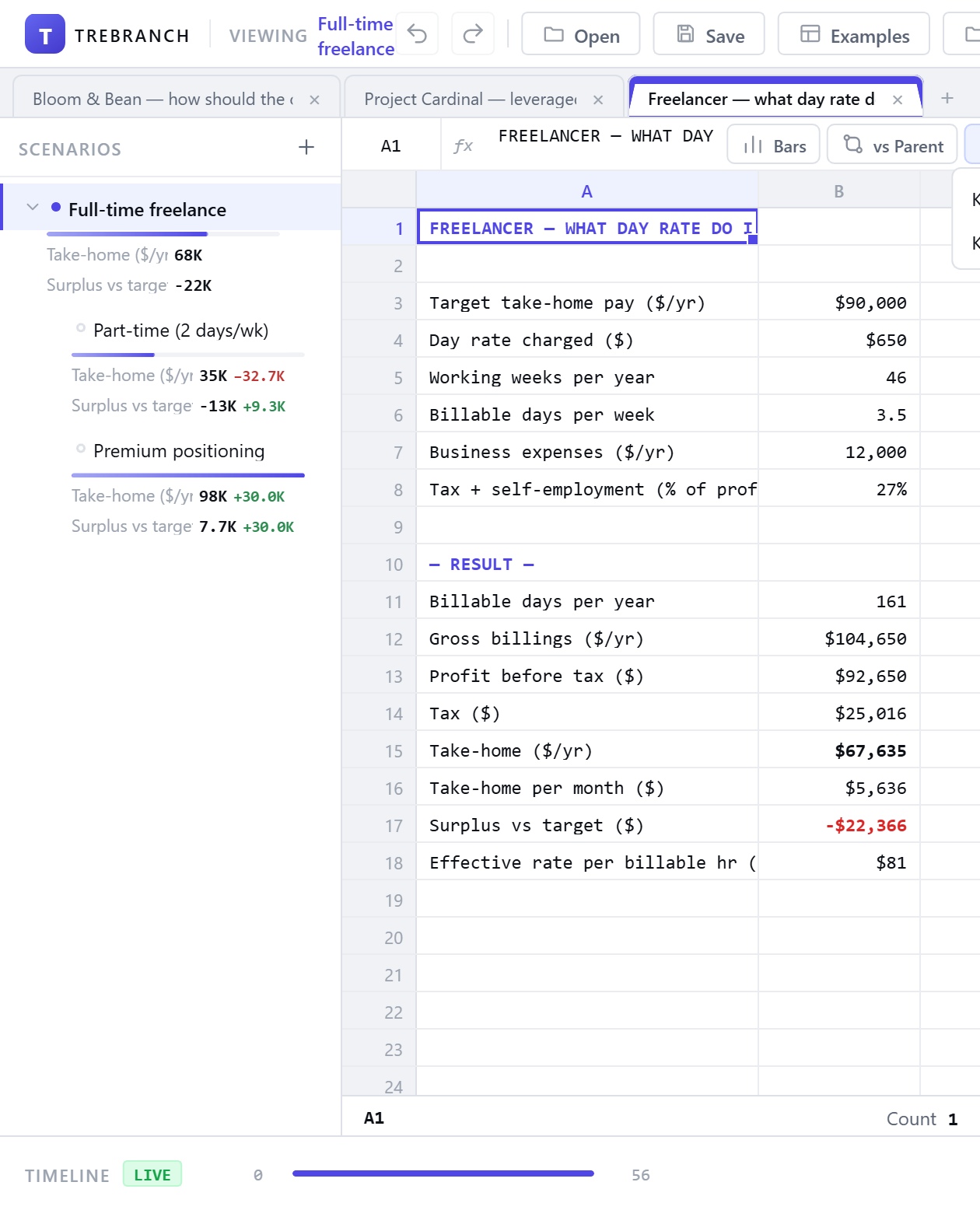Image resolution: width=980 pixels, height=1210 pixels.
Task: Click the fx formula icon
Action: [x=463, y=145]
